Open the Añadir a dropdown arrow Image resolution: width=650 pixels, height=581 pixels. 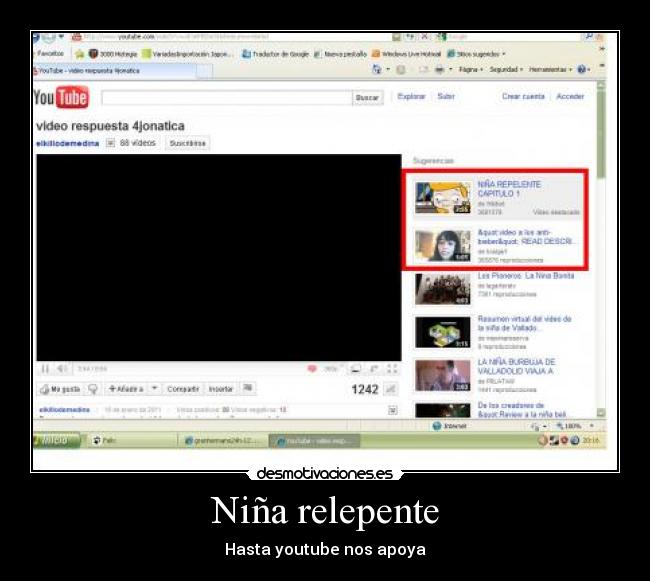pyautogui.click(x=154, y=389)
